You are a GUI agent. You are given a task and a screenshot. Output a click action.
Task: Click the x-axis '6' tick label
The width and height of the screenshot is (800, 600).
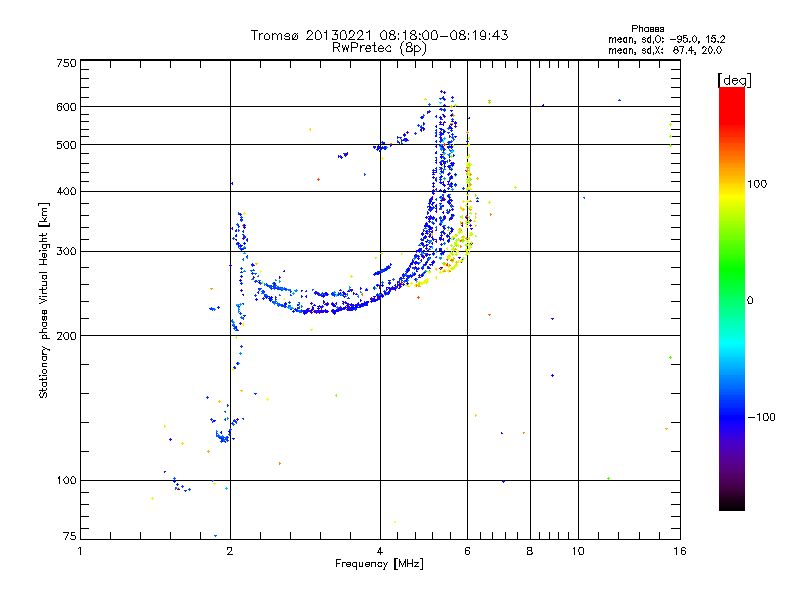pos(467,551)
